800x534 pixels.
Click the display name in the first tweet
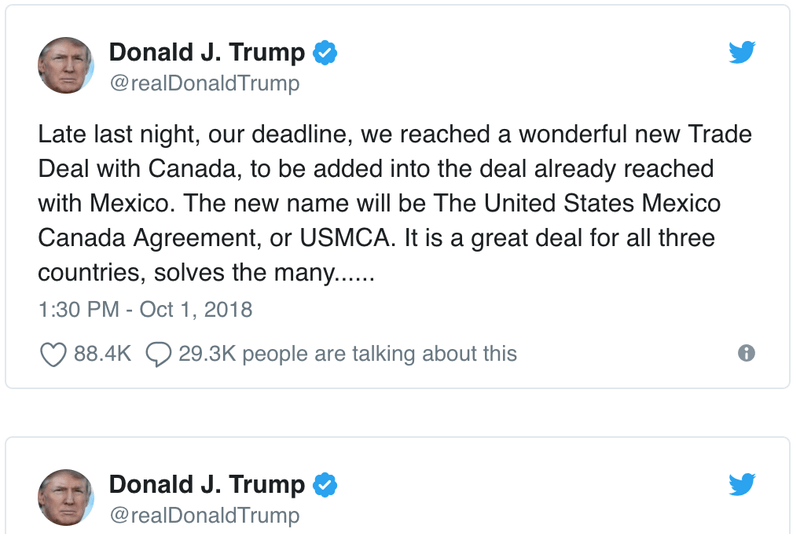pos(206,53)
